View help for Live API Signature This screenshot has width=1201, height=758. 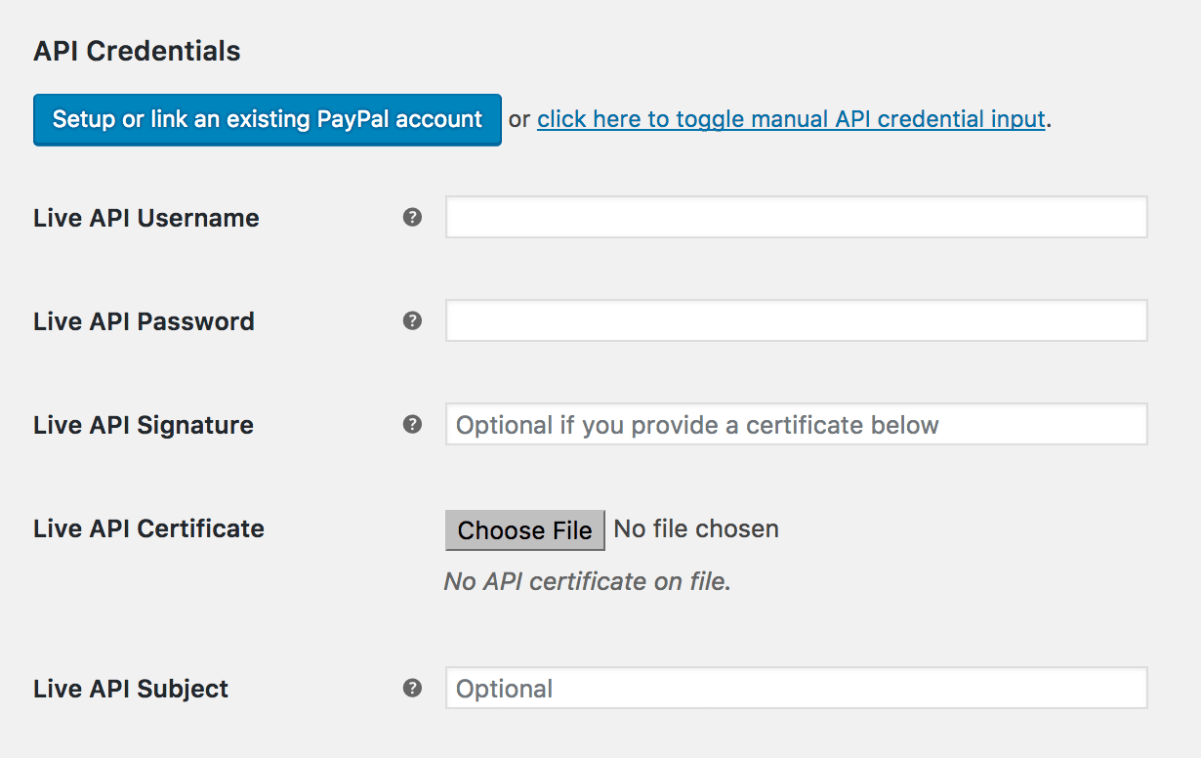[412, 424]
